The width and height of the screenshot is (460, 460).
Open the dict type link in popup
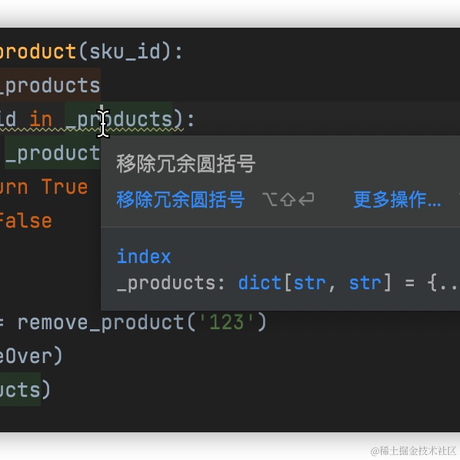tap(260, 283)
